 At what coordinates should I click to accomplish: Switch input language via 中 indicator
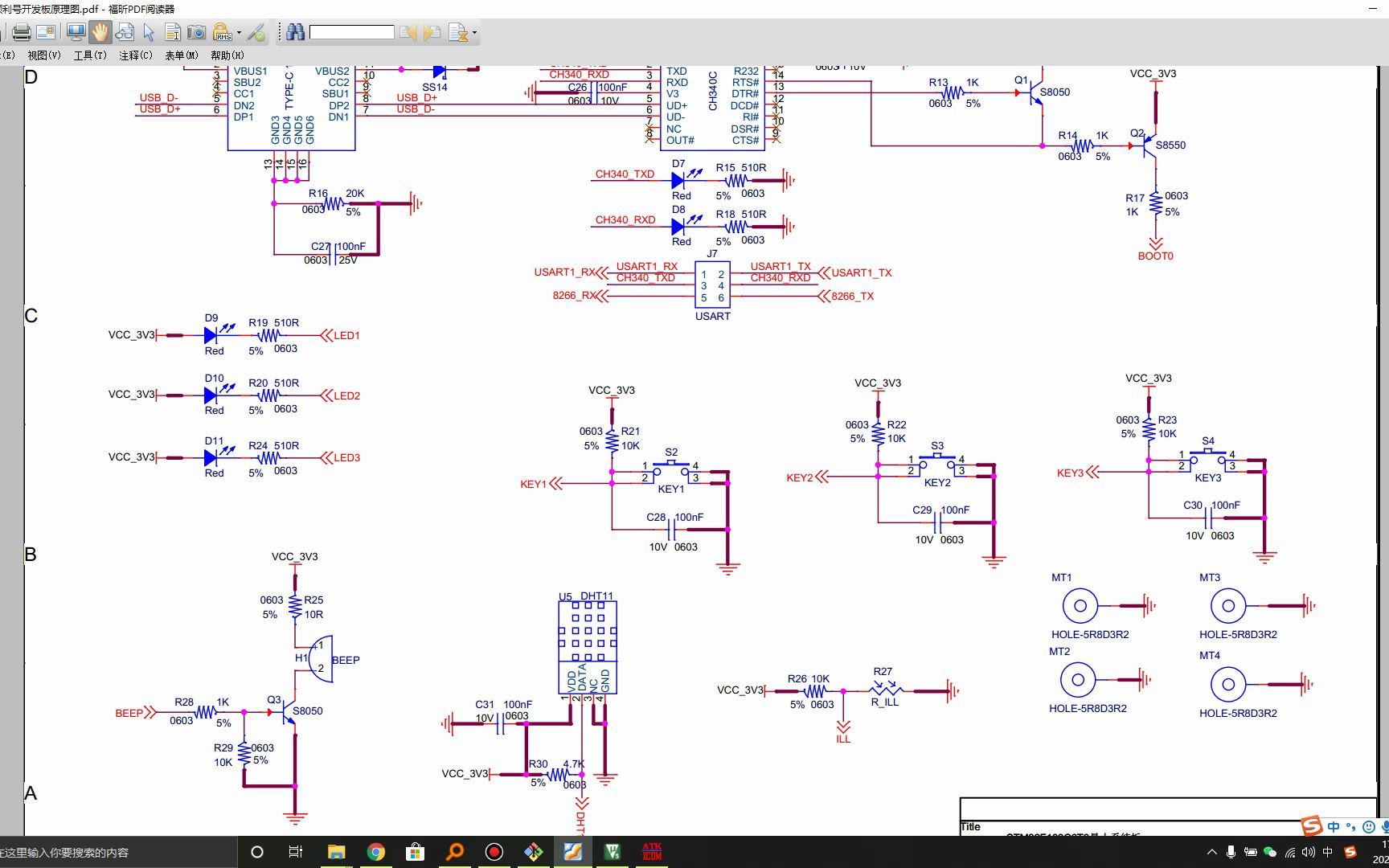pyautogui.click(x=1327, y=852)
